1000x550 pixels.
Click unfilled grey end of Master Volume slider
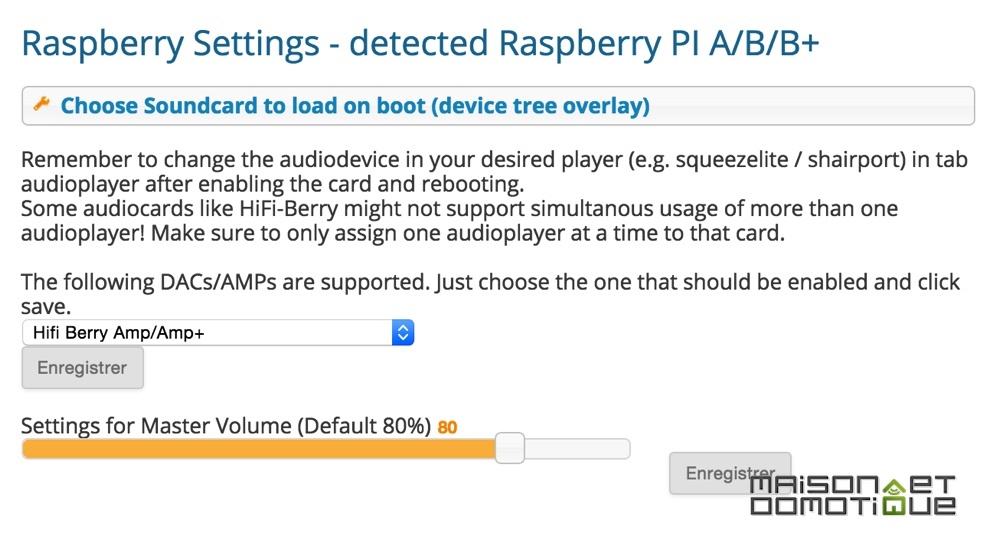coord(577,449)
